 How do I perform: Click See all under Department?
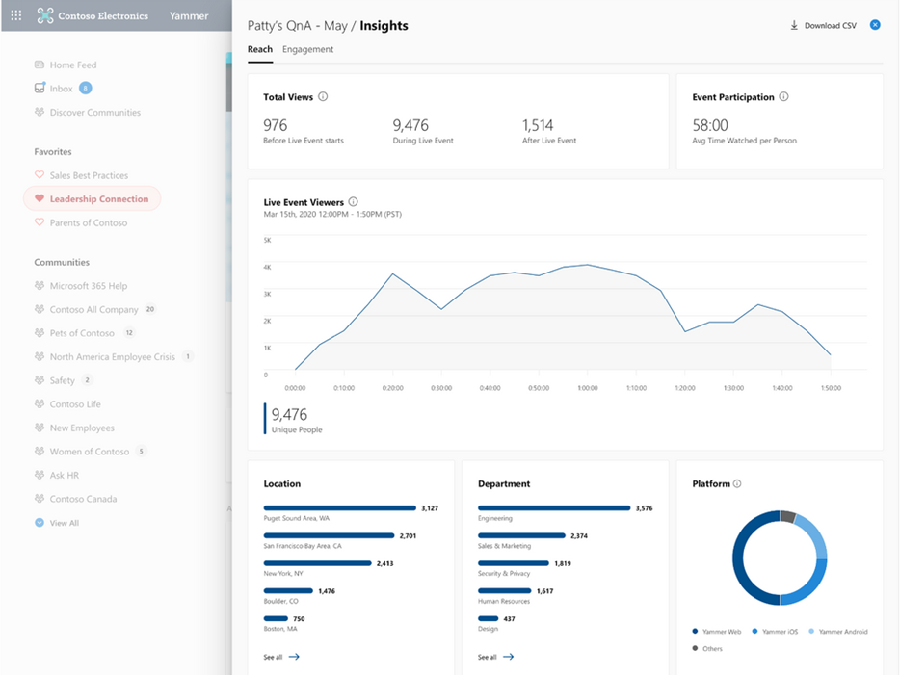(496, 657)
